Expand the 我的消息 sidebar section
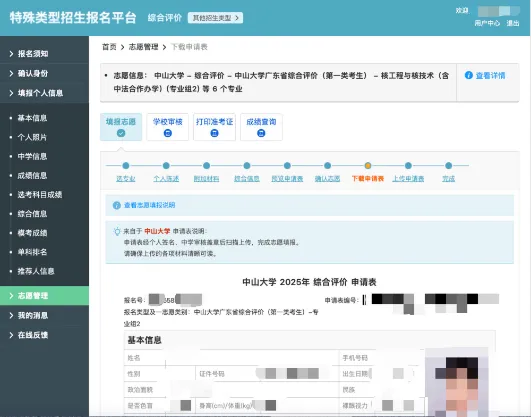This screenshot has height=417, width=531. pos(44,315)
